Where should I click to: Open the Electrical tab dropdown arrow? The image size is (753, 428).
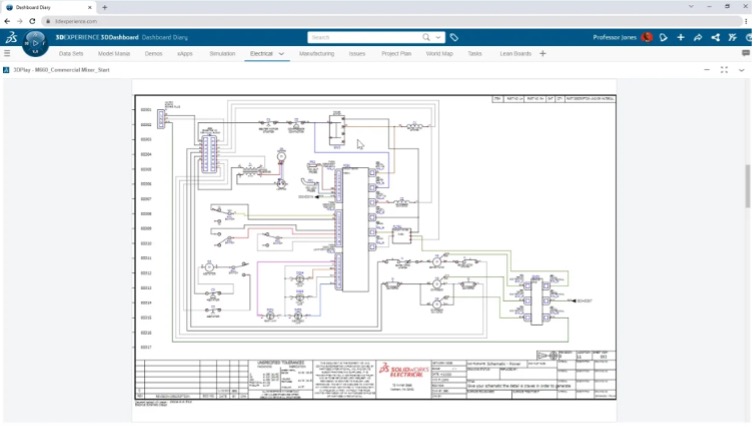tap(281, 54)
